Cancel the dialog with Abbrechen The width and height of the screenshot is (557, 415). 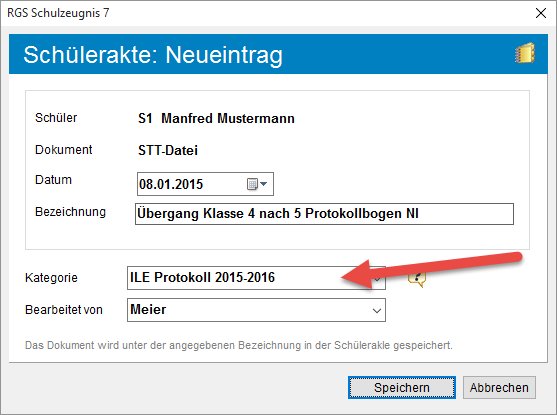499,387
